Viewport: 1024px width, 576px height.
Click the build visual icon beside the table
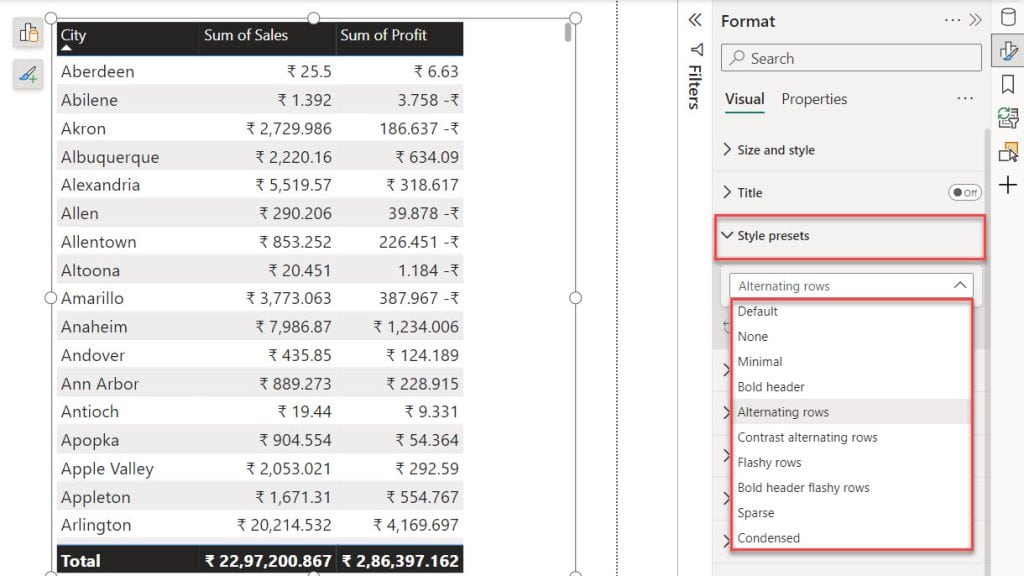point(28,33)
